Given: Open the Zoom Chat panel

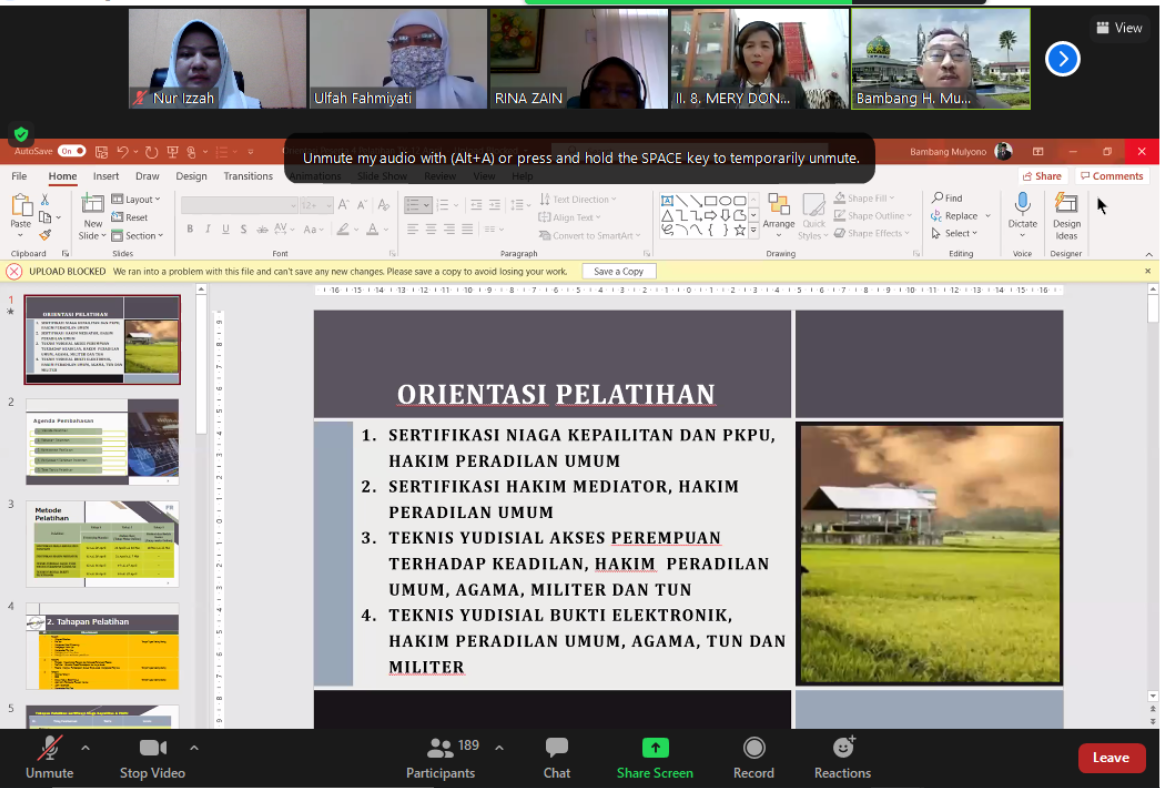Looking at the screenshot, I should pos(556,757).
